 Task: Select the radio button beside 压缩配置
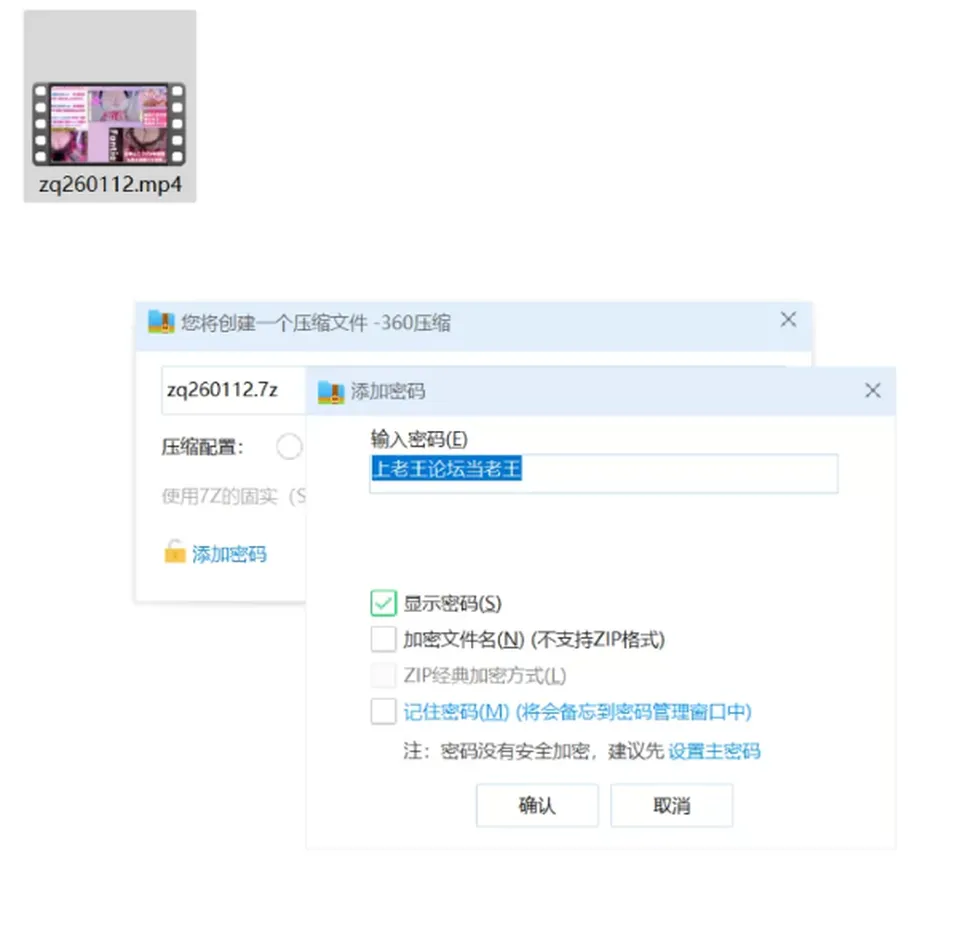coord(288,446)
